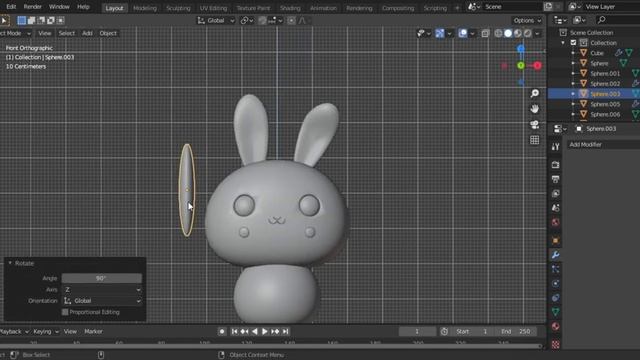
Task: Open the Physics properties tab
Action: [556, 284]
